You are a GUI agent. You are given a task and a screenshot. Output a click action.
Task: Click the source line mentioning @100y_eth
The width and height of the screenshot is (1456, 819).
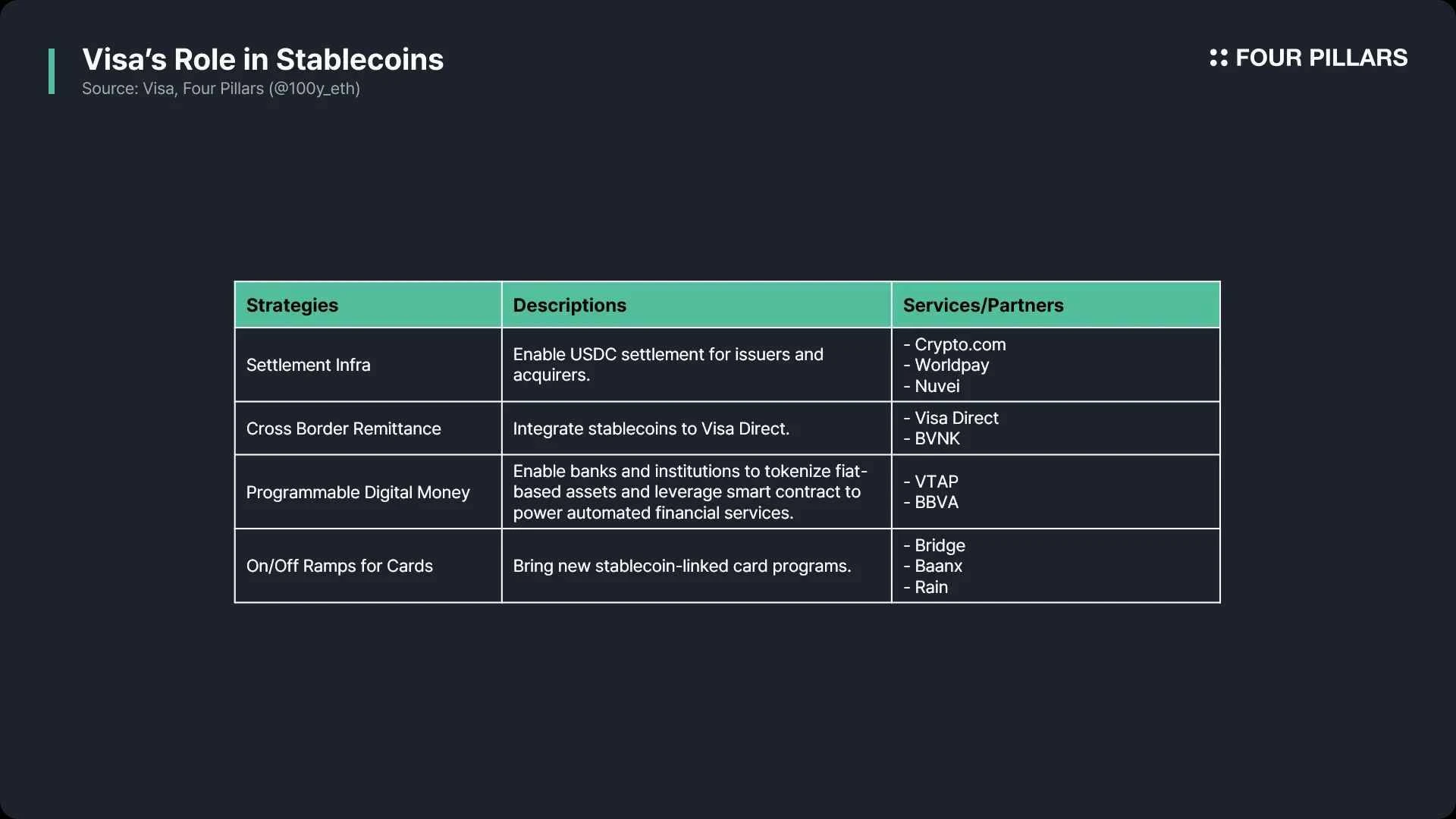[x=221, y=89]
